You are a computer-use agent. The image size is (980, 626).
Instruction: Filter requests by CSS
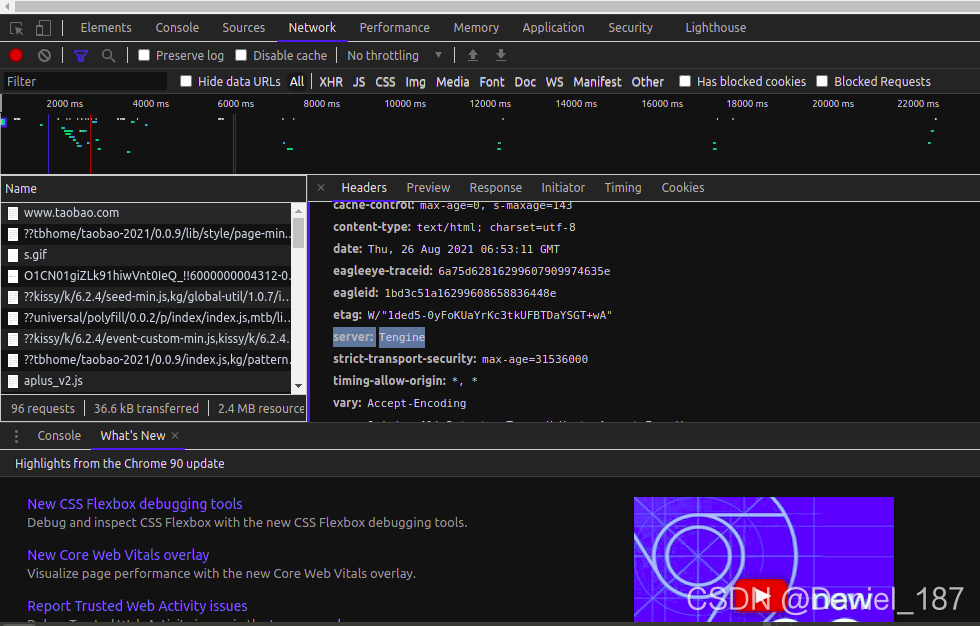click(x=385, y=82)
